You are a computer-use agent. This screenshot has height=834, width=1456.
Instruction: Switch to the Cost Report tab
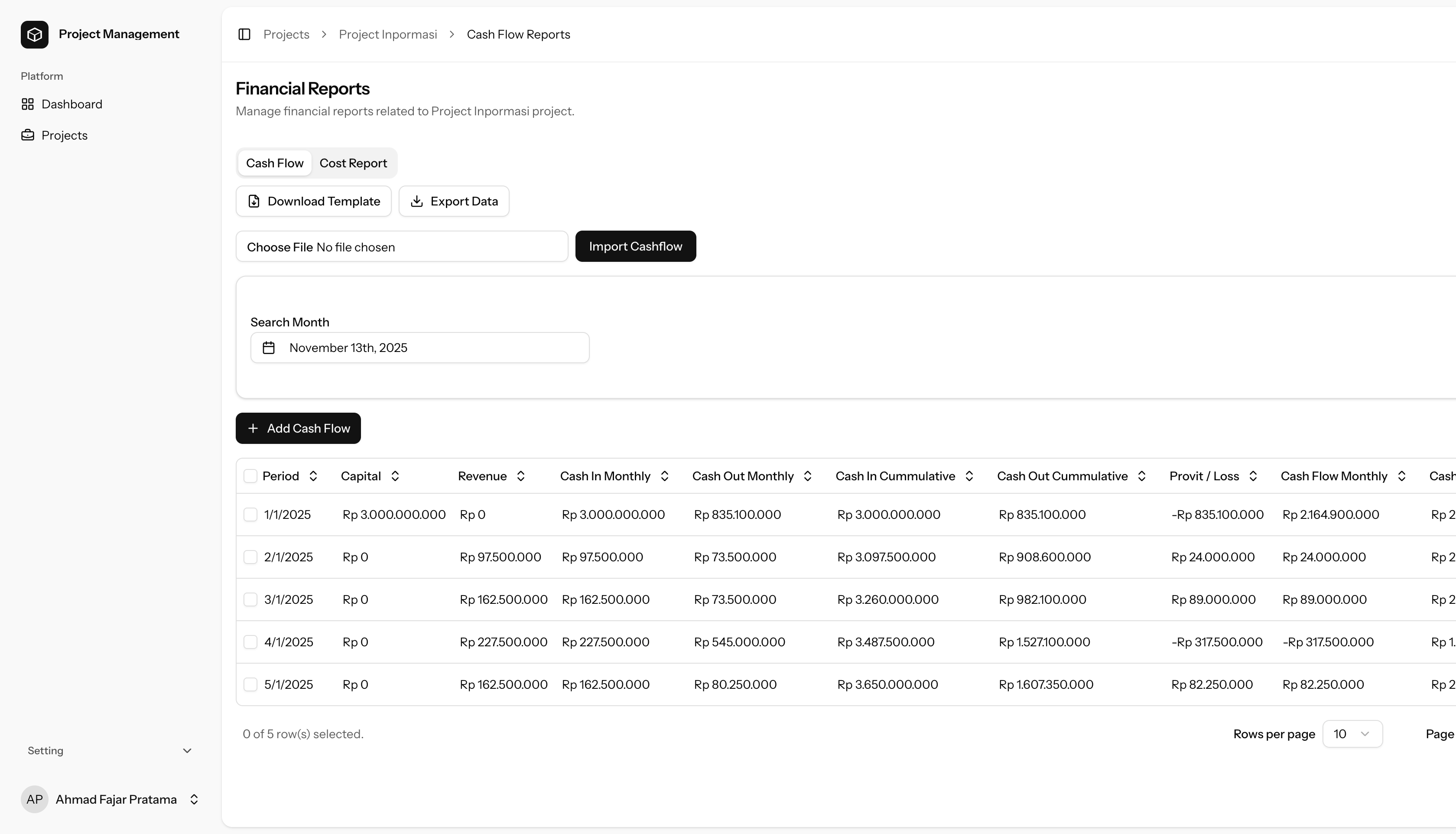353,163
